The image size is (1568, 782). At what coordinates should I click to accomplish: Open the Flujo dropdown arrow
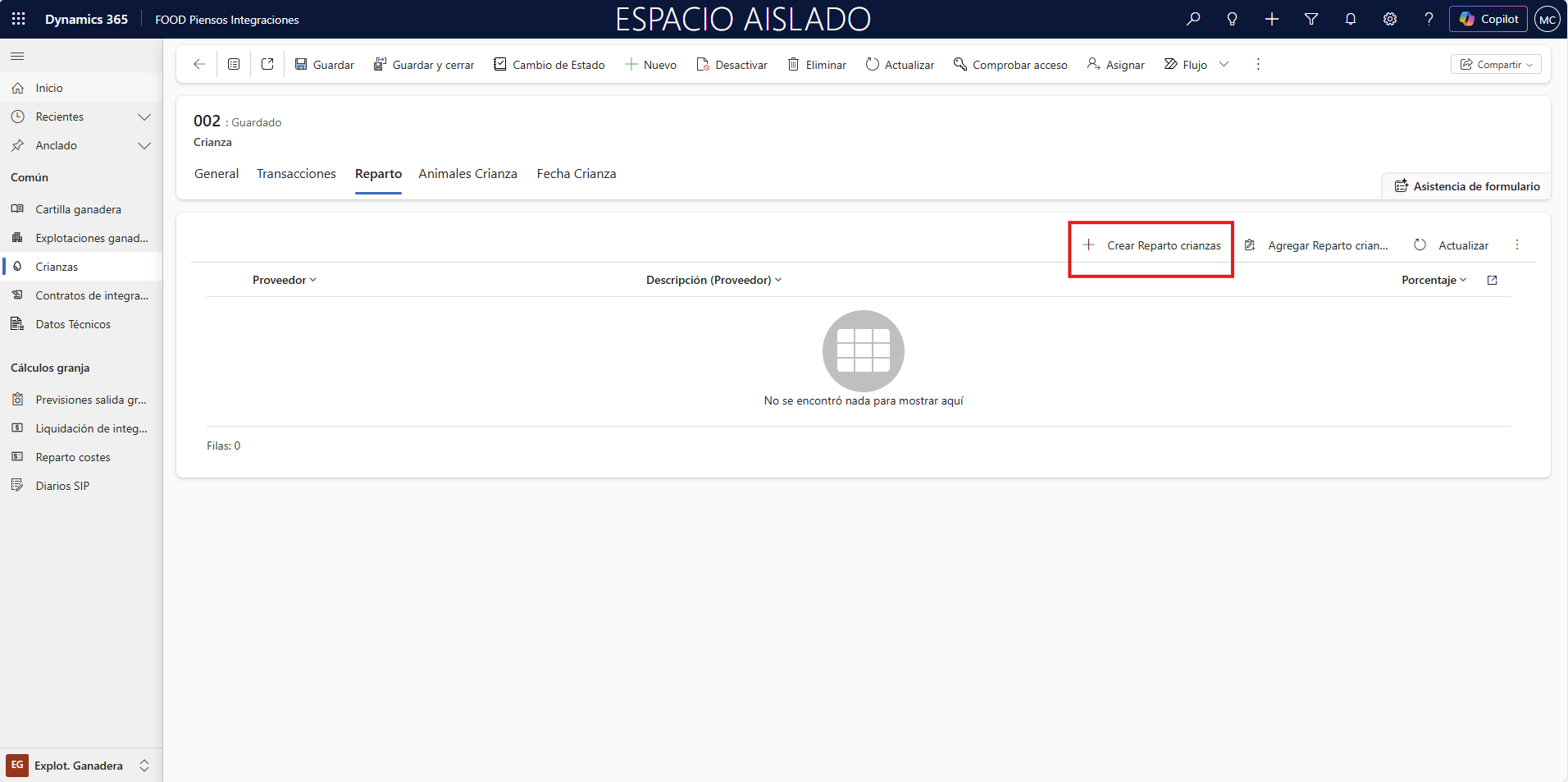(1224, 64)
